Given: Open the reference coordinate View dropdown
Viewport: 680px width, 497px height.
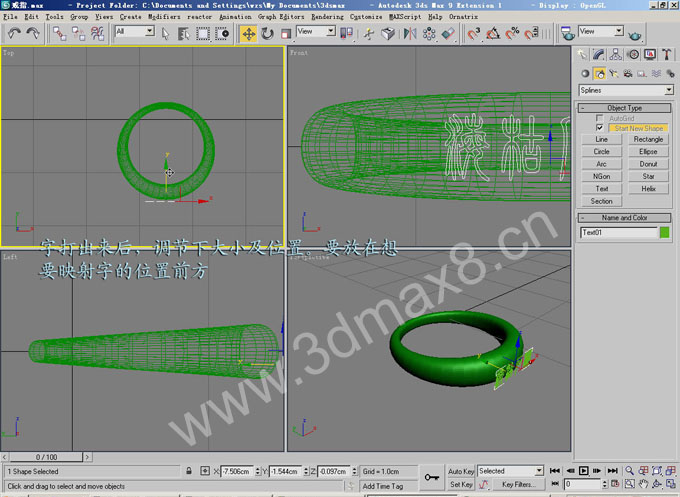Looking at the screenshot, I should 316,31.
